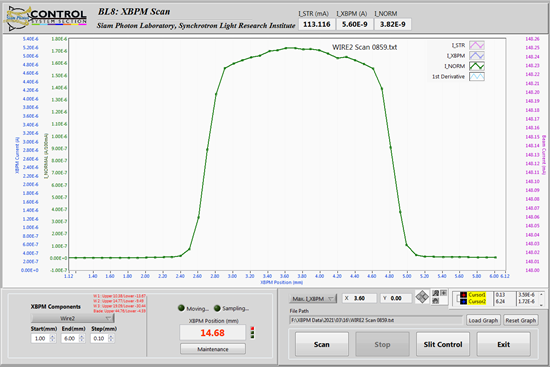550x367 pixels.
Task: Select the crosshair cursor tool in graph palette
Action: click(x=443, y=293)
